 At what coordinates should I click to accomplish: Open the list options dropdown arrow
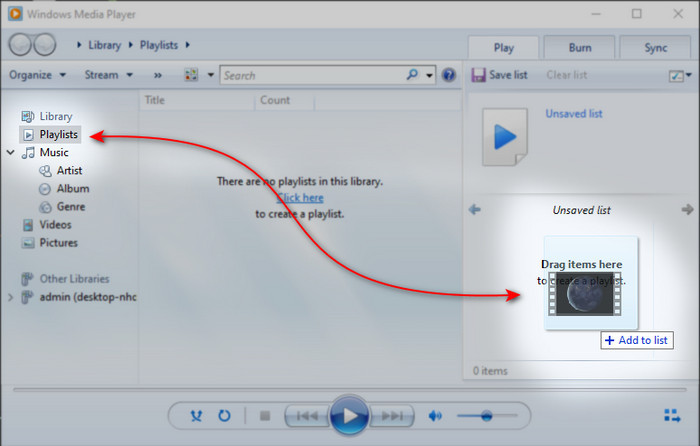688,75
